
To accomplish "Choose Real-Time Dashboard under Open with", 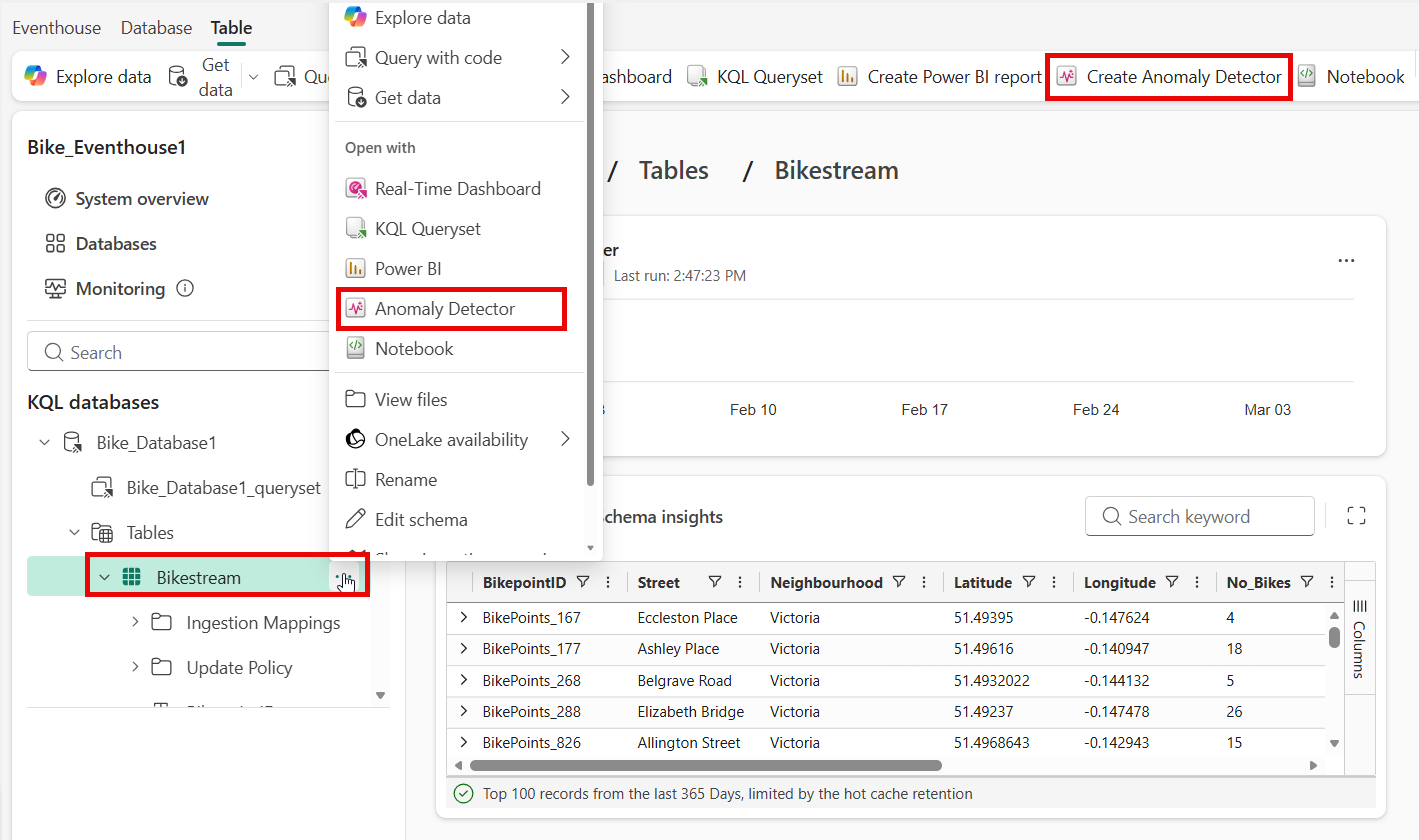I will pyautogui.click(x=459, y=189).
